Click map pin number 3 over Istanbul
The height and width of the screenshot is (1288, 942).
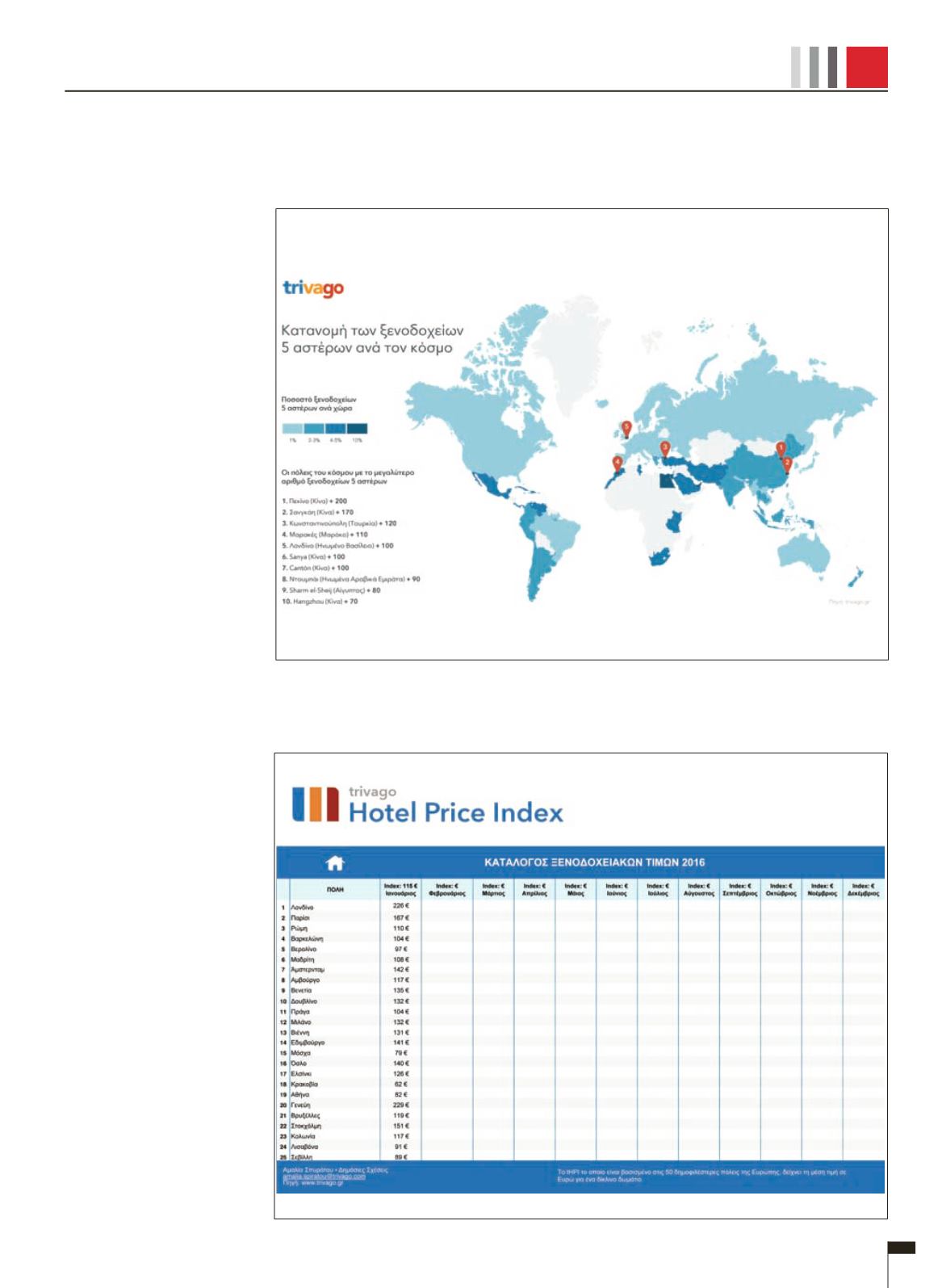tap(665, 448)
